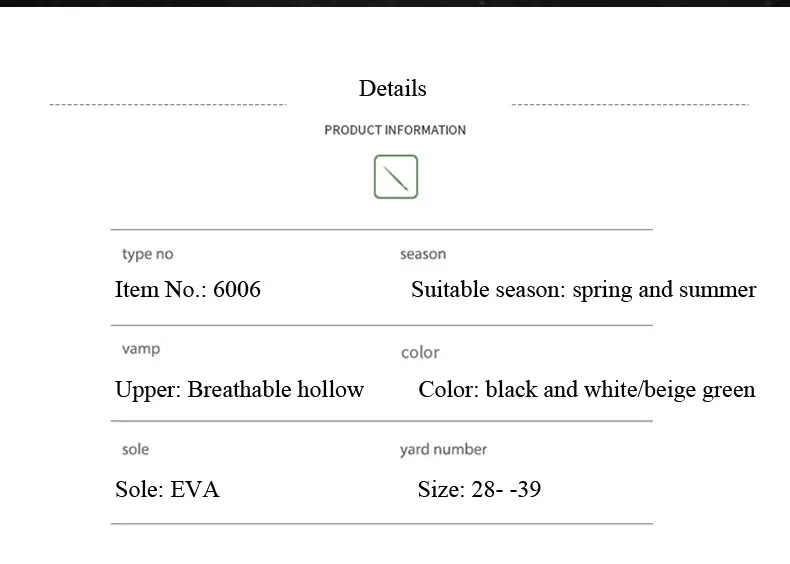Select the Sole: EVA text
The height and width of the screenshot is (564, 790).
(x=167, y=490)
